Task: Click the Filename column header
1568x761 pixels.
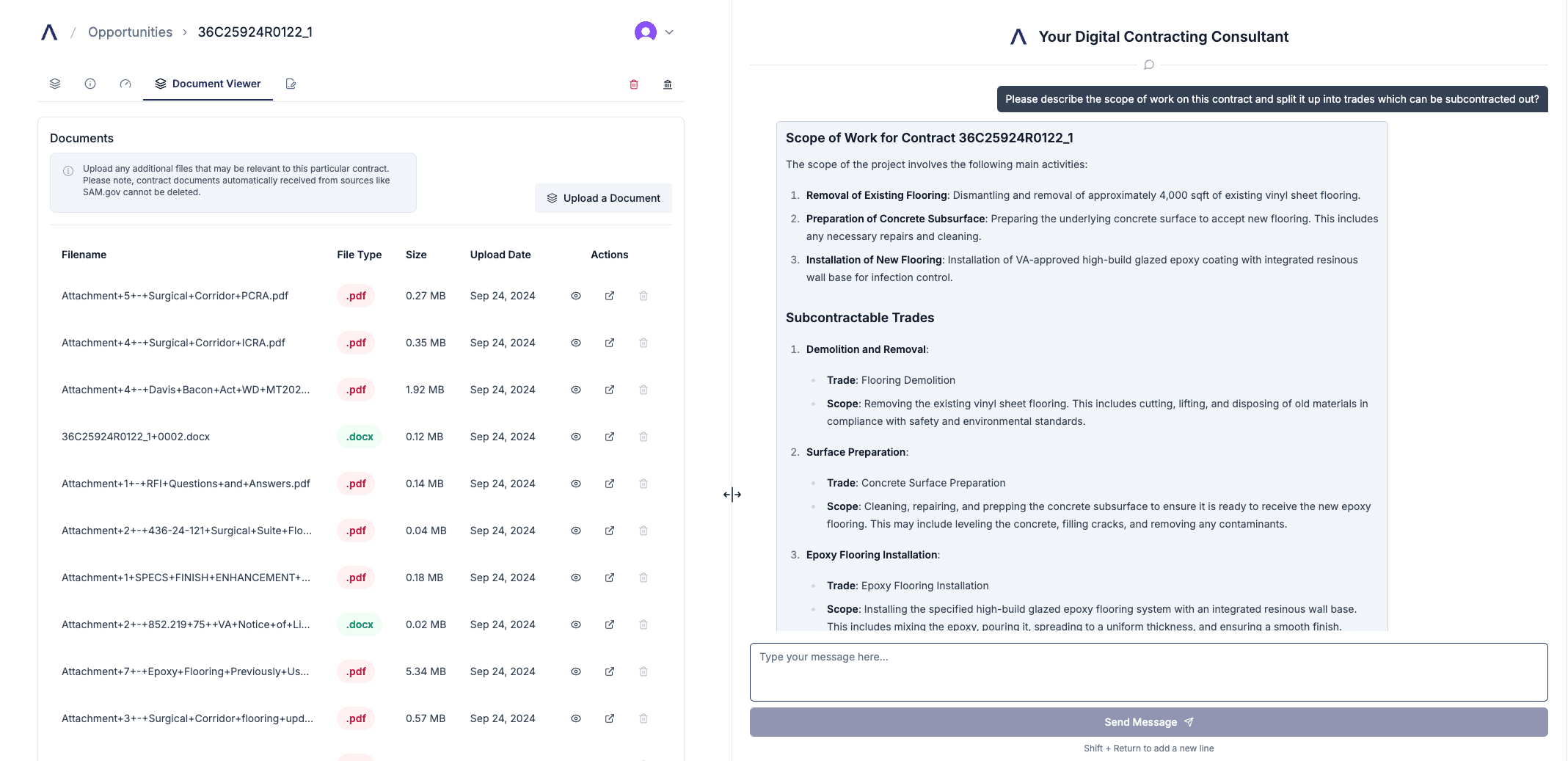Action: (x=84, y=255)
